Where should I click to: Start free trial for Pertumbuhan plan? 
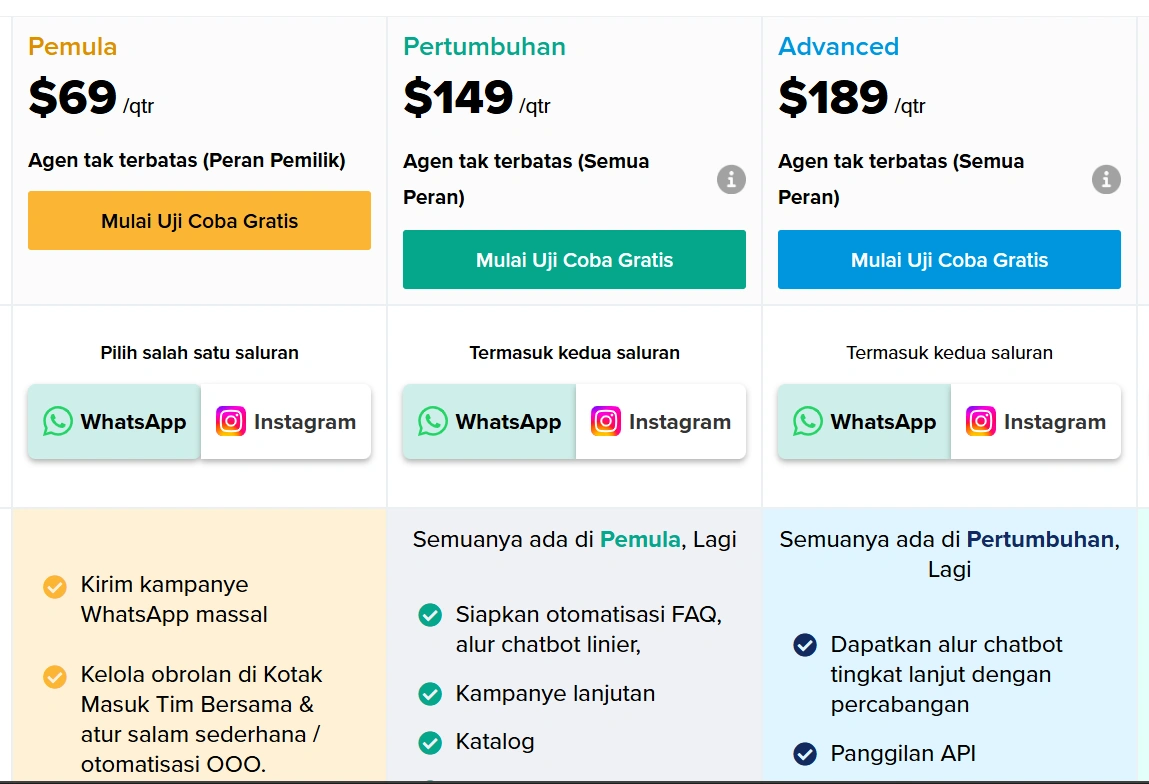point(574,260)
